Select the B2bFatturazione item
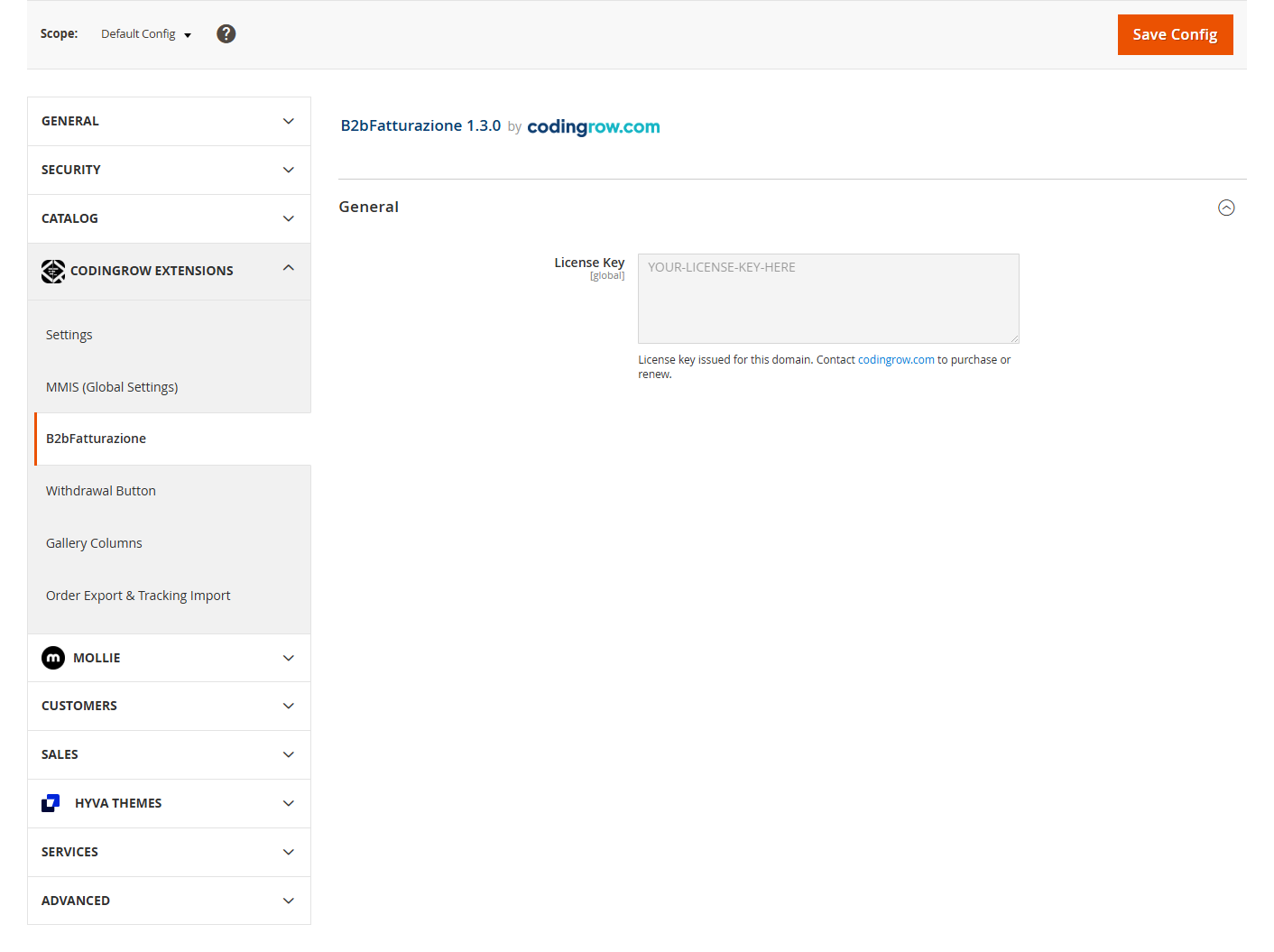This screenshot has height=952, width=1274. (x=172, y=439)
